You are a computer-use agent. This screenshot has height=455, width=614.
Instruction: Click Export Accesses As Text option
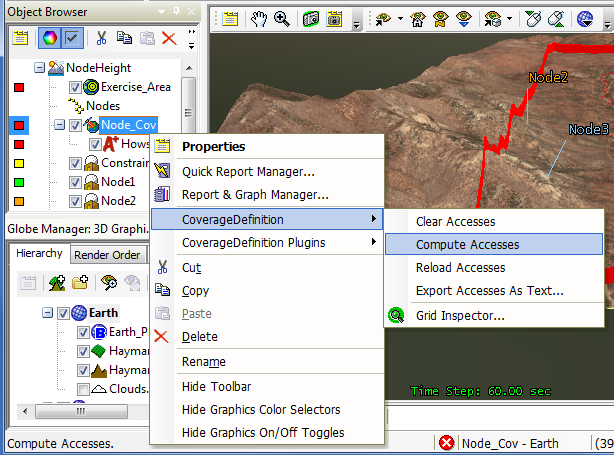[489, 291]
